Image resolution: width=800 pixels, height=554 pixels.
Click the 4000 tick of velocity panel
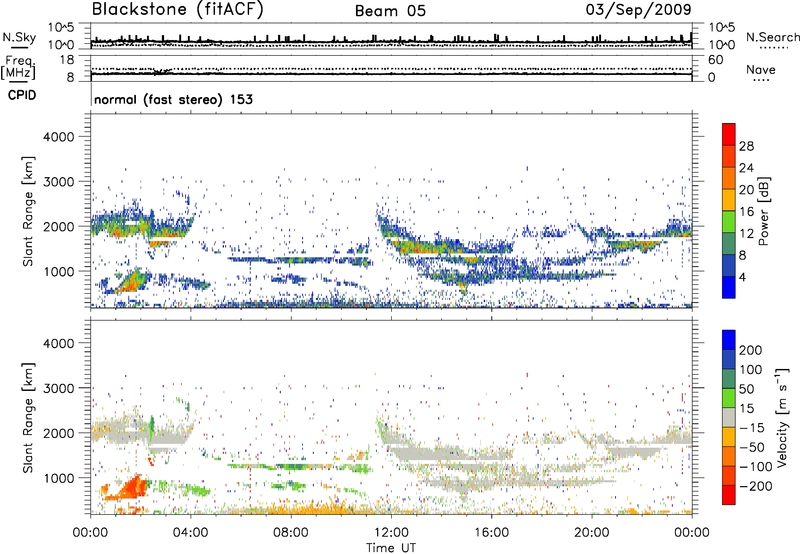[58, 343]
